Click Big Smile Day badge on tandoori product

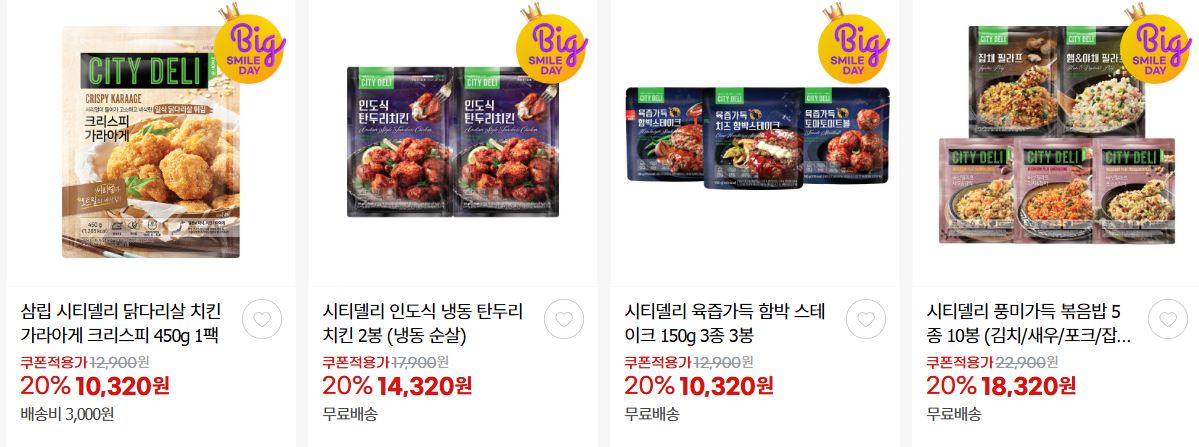pyautogui.click(x=551, y=44)
